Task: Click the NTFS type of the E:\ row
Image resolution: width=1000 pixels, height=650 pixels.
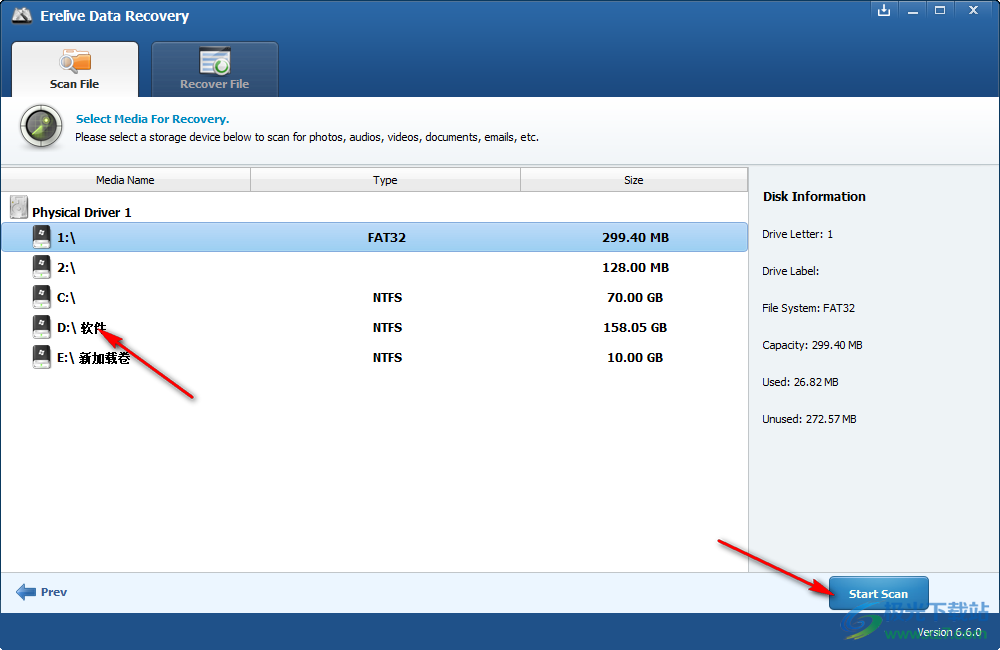Action: point(387,357)
